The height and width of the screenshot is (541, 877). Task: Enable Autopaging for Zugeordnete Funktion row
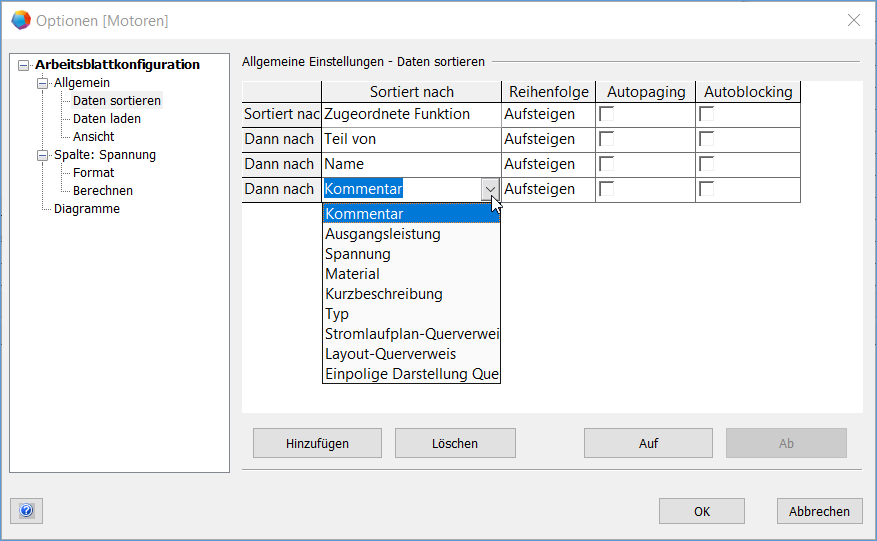pos(606,114)
